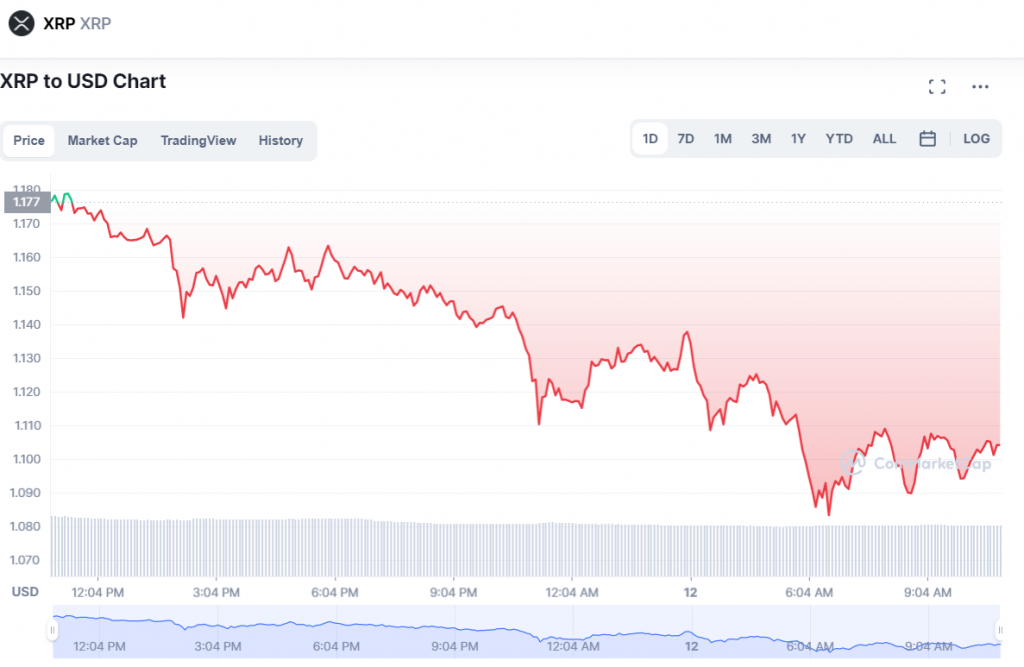Image resolution: width=1024 pixels, height=667 pixels.
Task: Choose the 3M time range
Action: [761, 139]
